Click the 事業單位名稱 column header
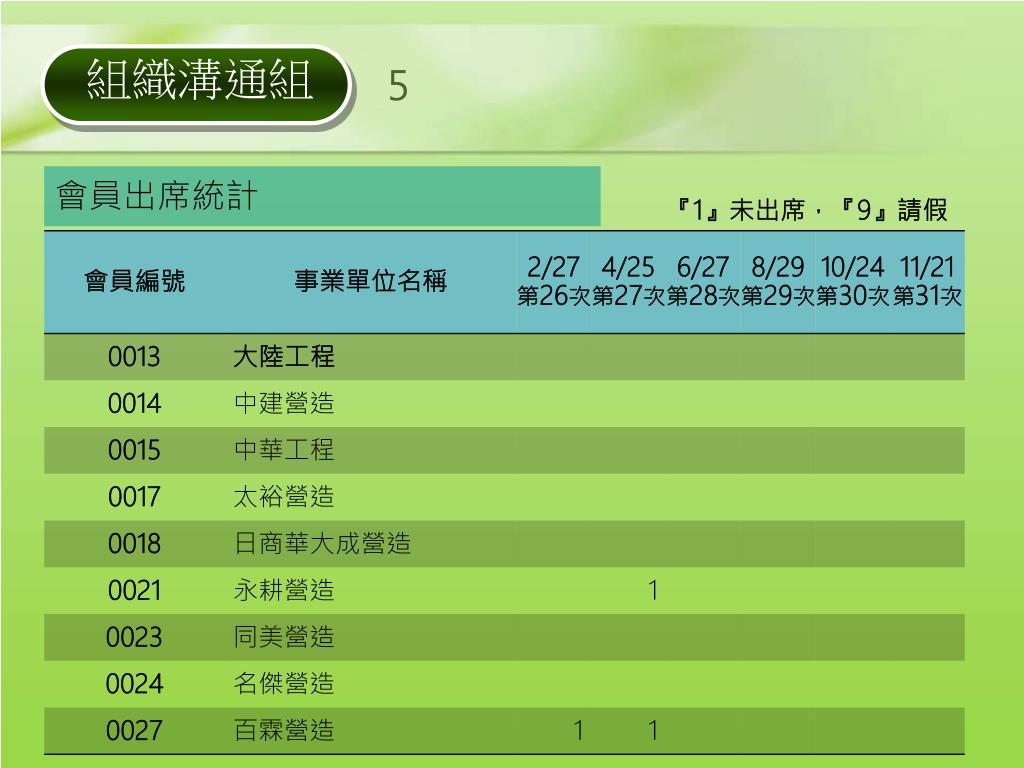 click(370, 281)
